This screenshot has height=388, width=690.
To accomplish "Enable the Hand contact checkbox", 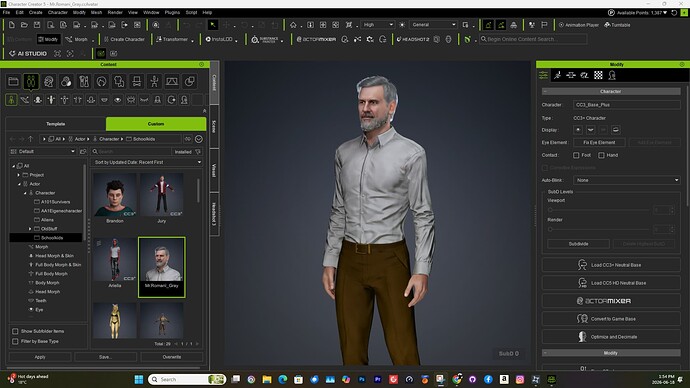I will [601, 155].
